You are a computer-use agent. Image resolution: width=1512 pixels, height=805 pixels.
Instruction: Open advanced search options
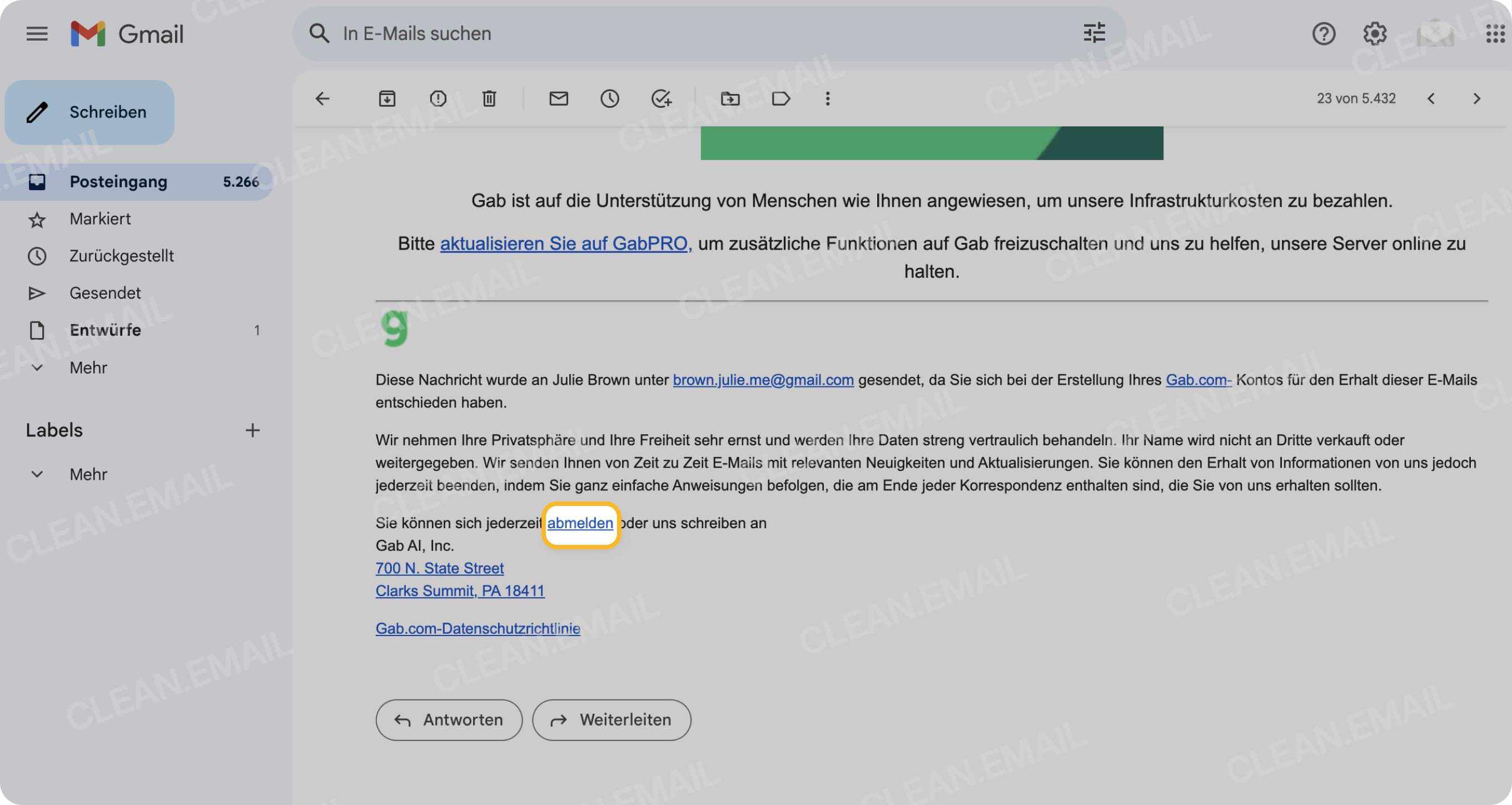[1094, 33]
